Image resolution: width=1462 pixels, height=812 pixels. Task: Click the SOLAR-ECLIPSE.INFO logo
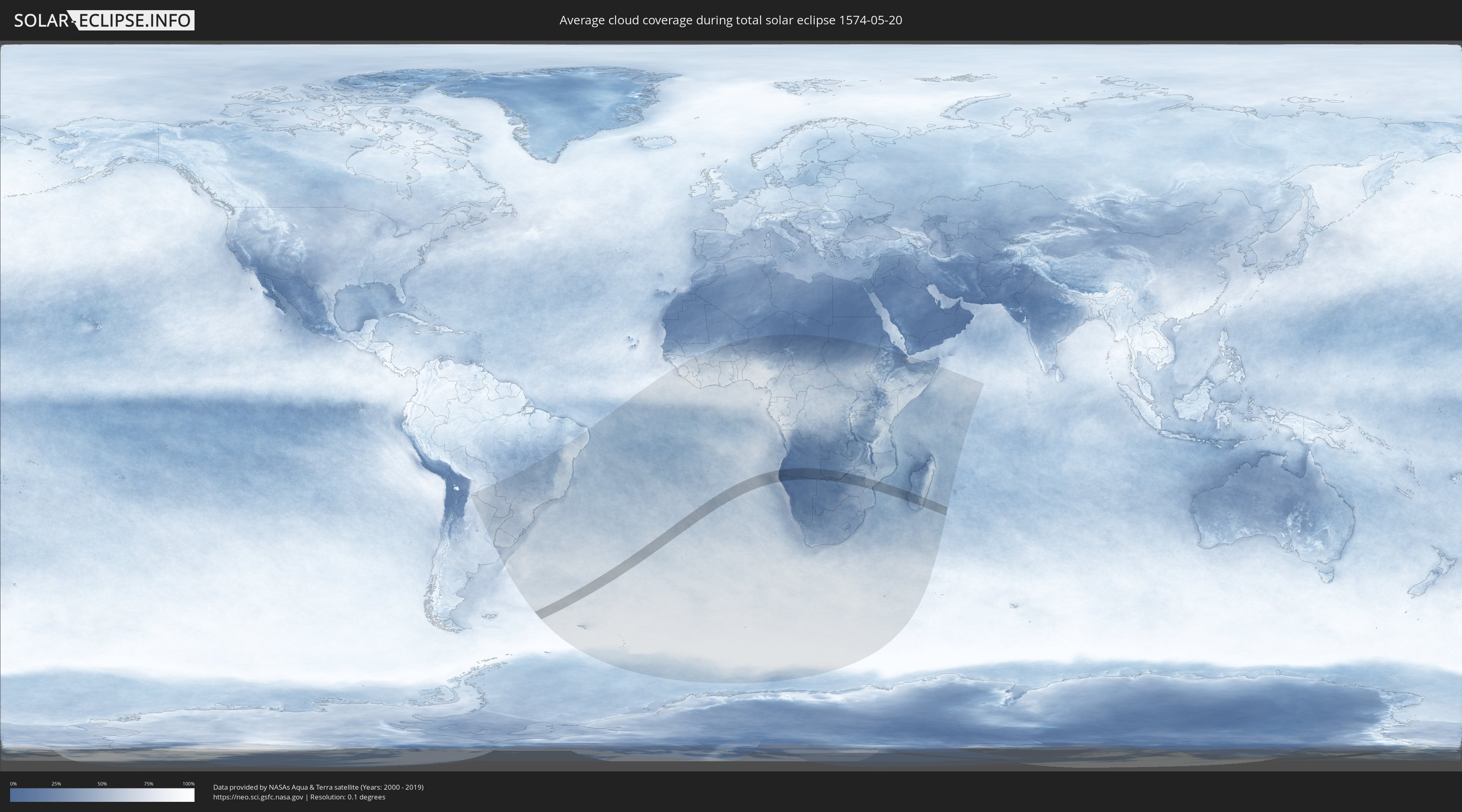(104, 20)
